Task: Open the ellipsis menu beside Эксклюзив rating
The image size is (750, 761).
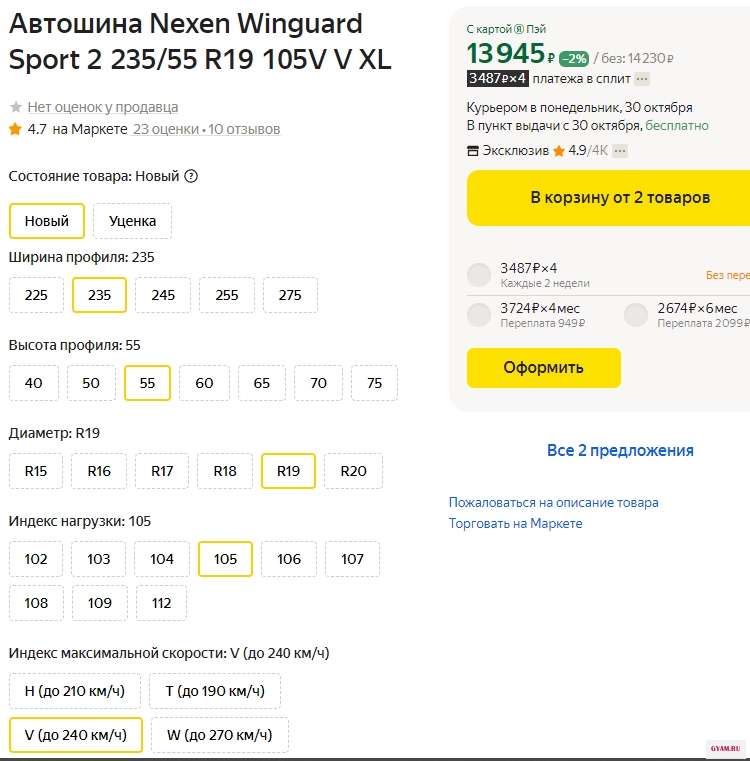Action: (x=620, y=151)
